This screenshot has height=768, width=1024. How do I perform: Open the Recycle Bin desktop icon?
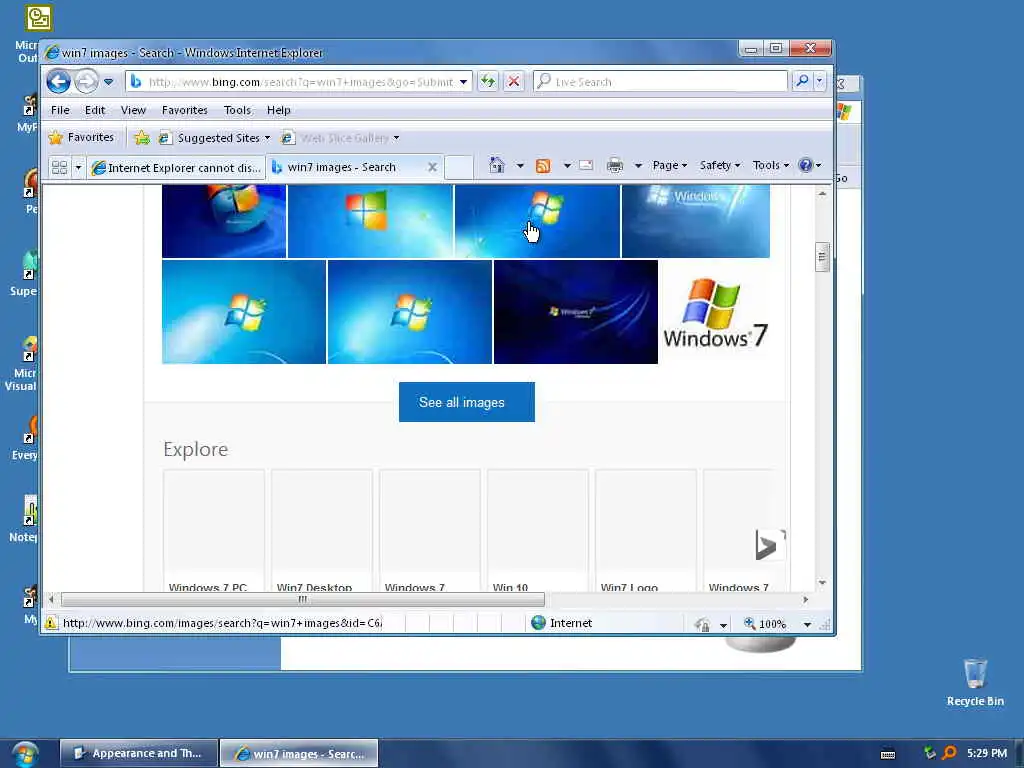click(x=975, y=682)
